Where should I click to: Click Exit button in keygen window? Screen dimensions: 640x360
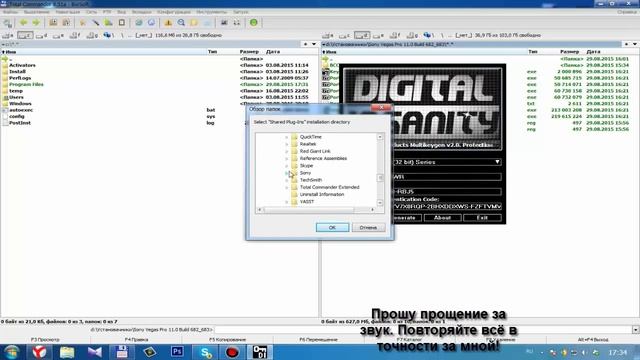coord(482,218)
